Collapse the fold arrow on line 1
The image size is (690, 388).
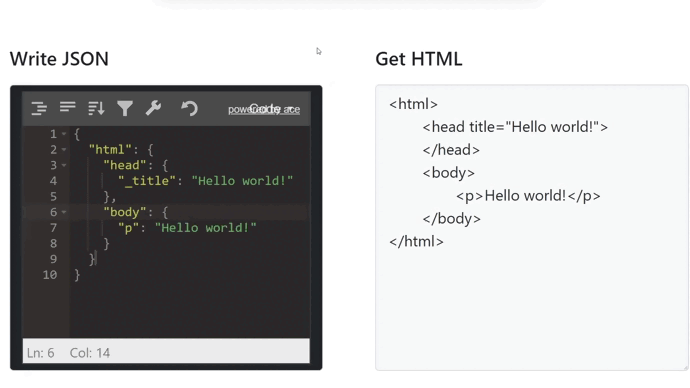[x=64, y=134]
